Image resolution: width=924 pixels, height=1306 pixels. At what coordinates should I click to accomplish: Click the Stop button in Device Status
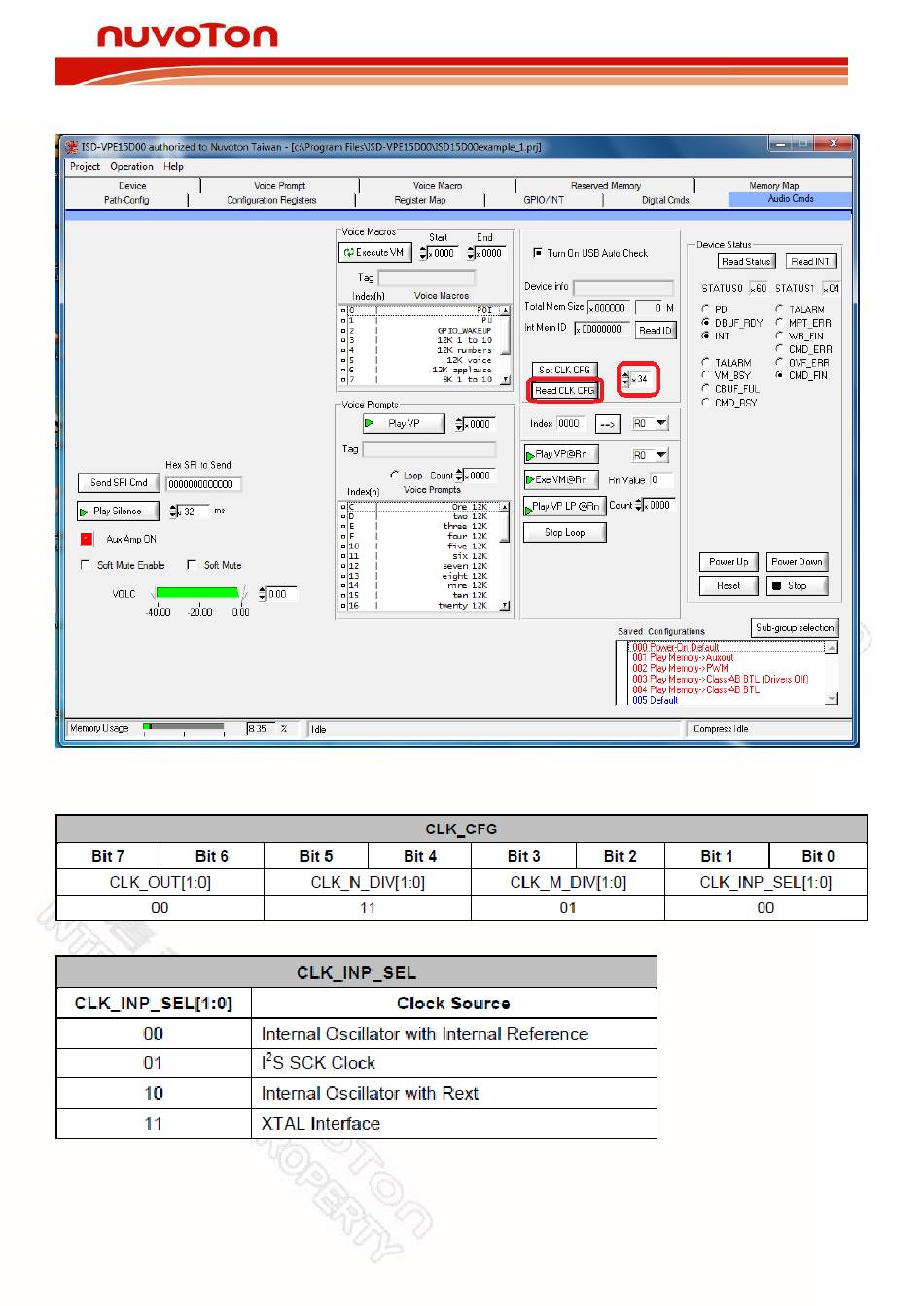click(x=798, y=586)
